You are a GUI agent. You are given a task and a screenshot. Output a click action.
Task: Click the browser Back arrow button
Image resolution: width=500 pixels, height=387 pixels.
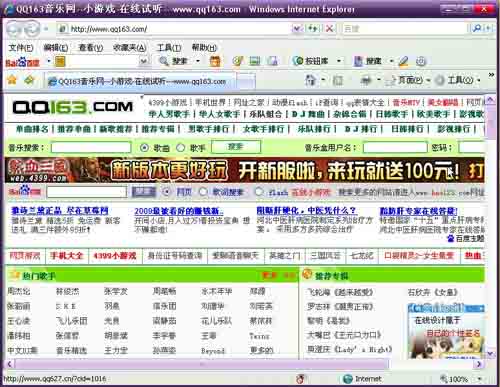tap(14, 29)
